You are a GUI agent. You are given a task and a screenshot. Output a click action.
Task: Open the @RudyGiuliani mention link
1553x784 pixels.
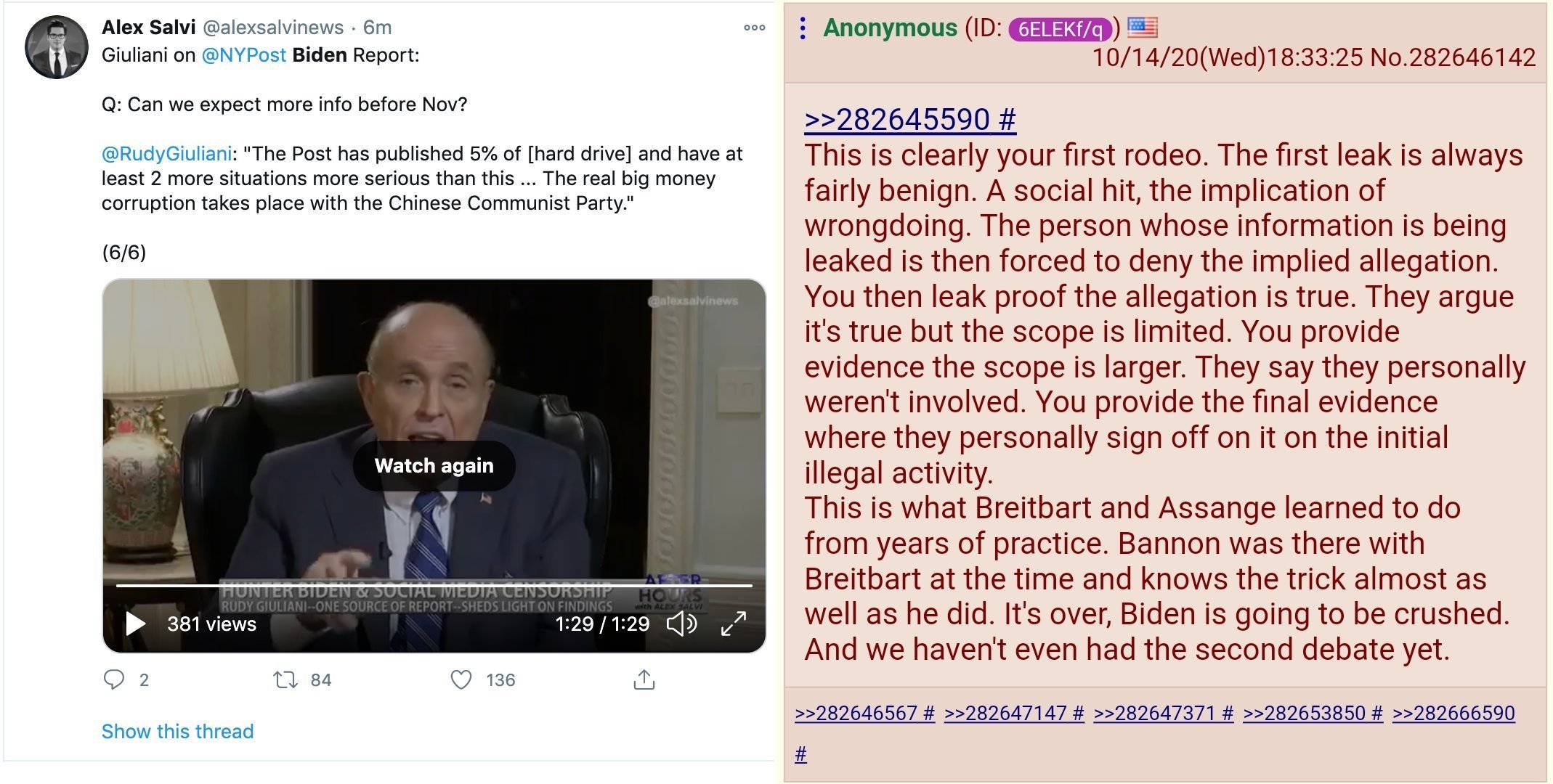(166, 154)
